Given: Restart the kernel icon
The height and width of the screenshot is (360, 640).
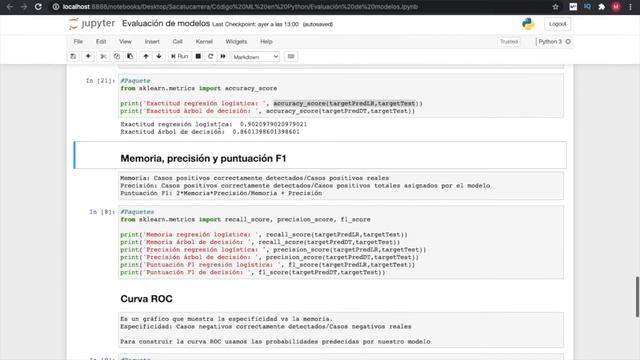Looking at the screenshot, I should click(x=211, y=56).
